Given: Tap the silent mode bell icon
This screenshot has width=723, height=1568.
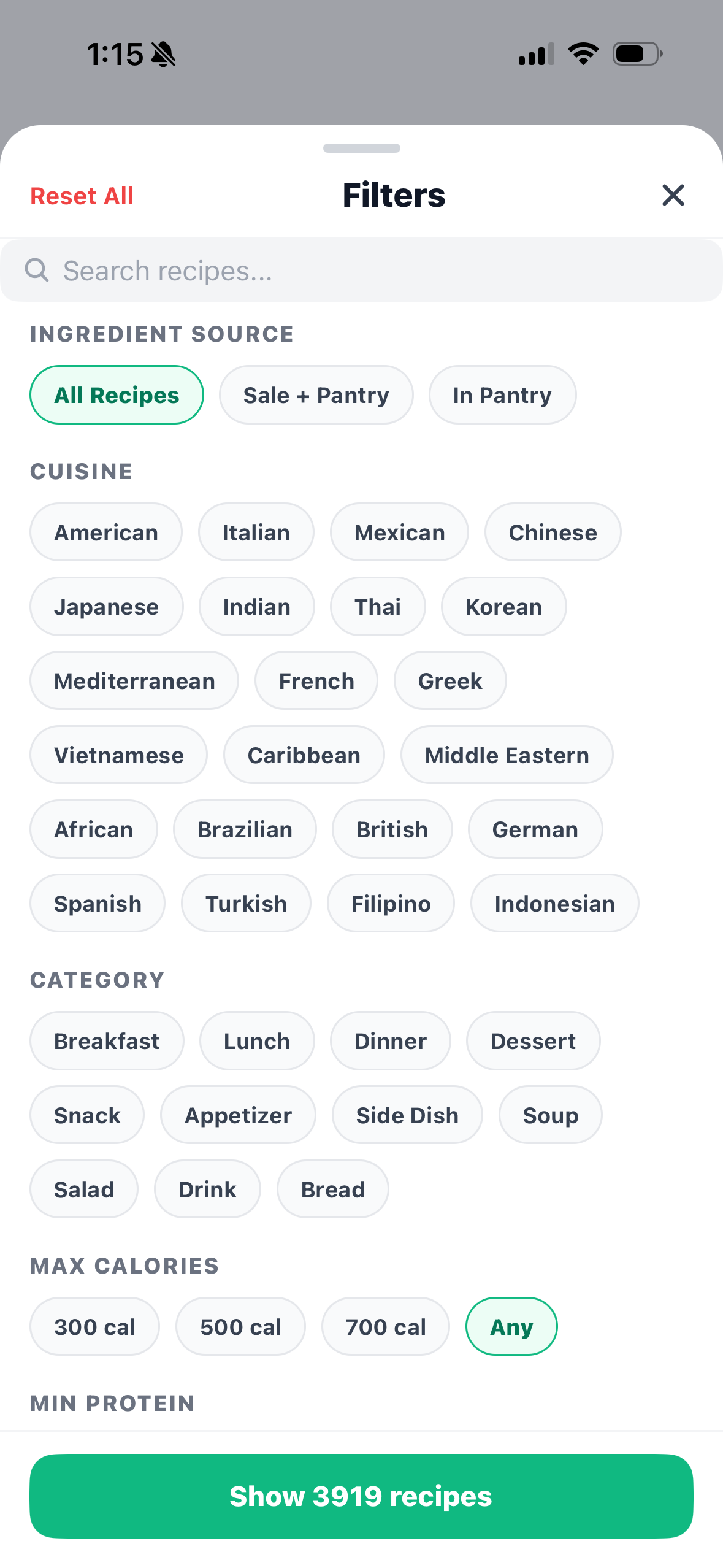Looking at the screenshot, I should (164, 55).
